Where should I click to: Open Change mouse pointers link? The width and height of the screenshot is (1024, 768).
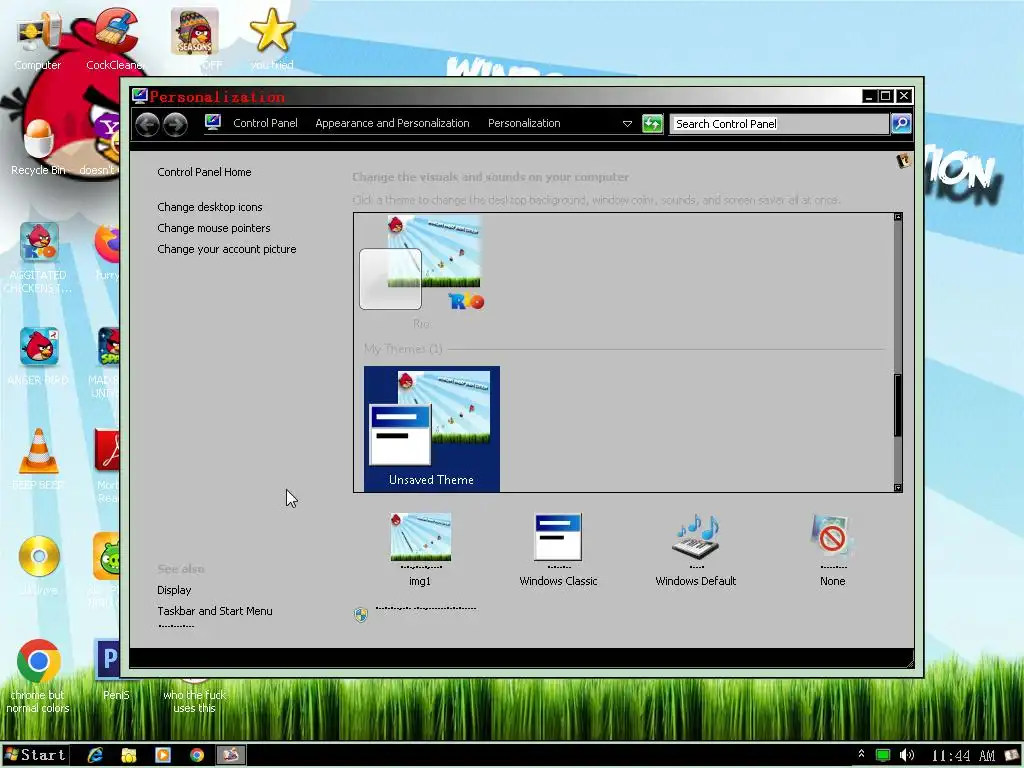click(x=214, y=228)
